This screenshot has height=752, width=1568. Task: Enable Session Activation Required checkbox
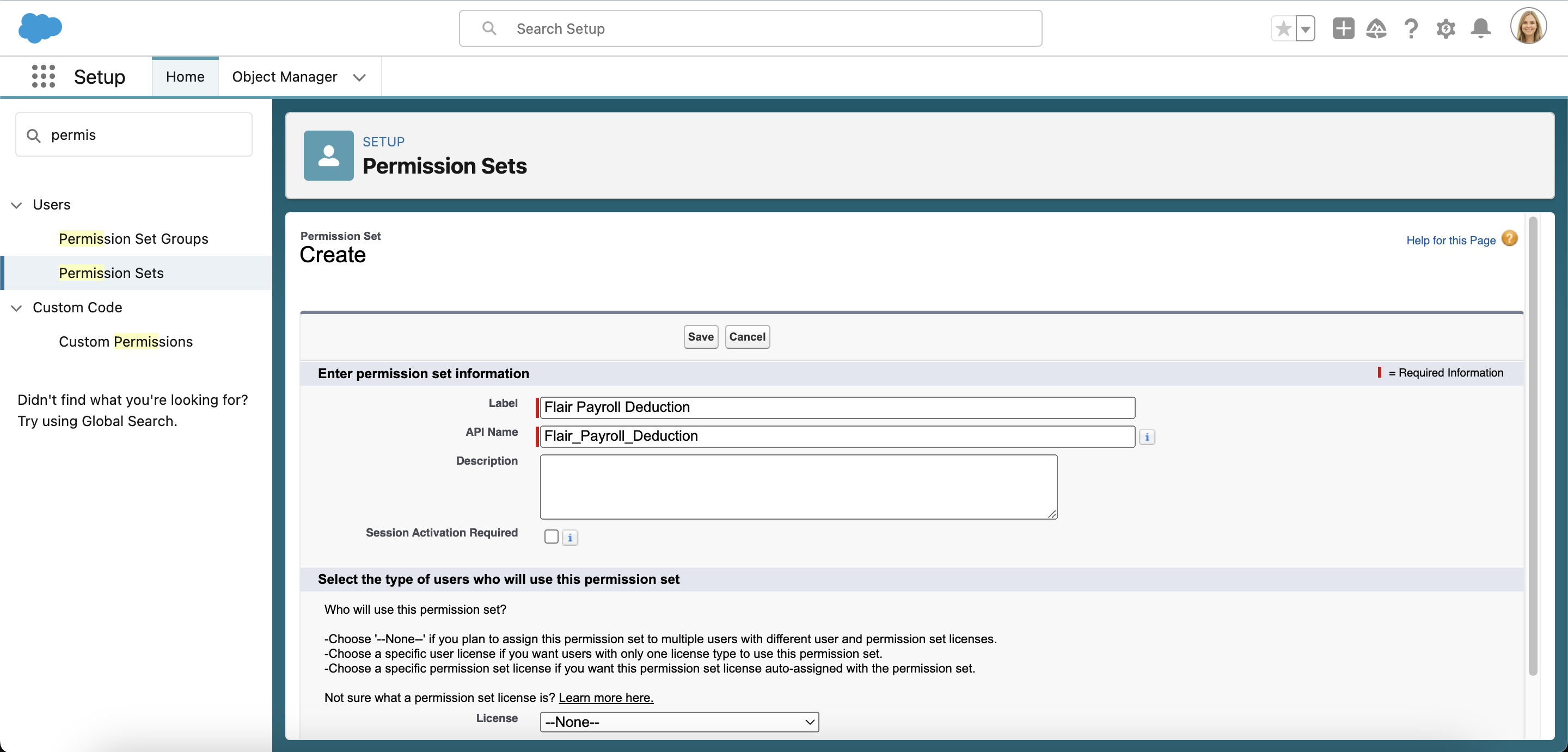(x=552, y=537)
